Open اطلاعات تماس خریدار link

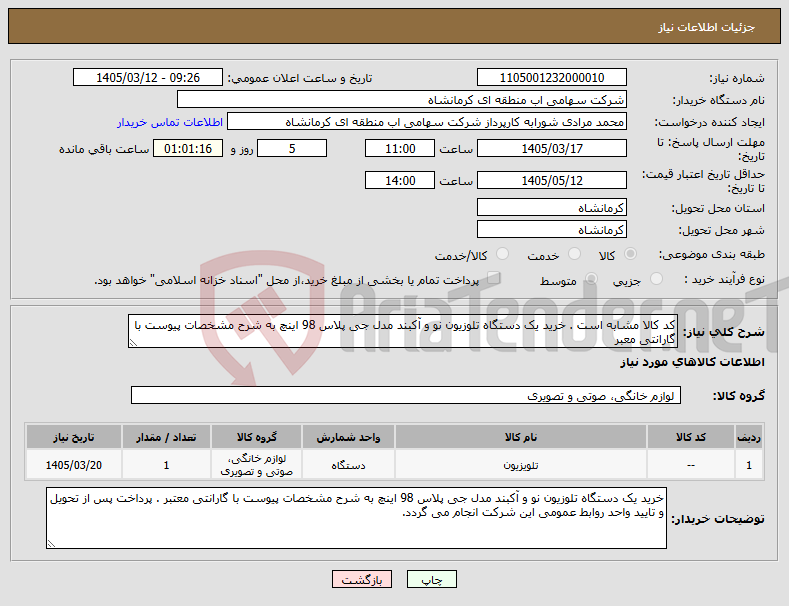click(x=170, y=122)
